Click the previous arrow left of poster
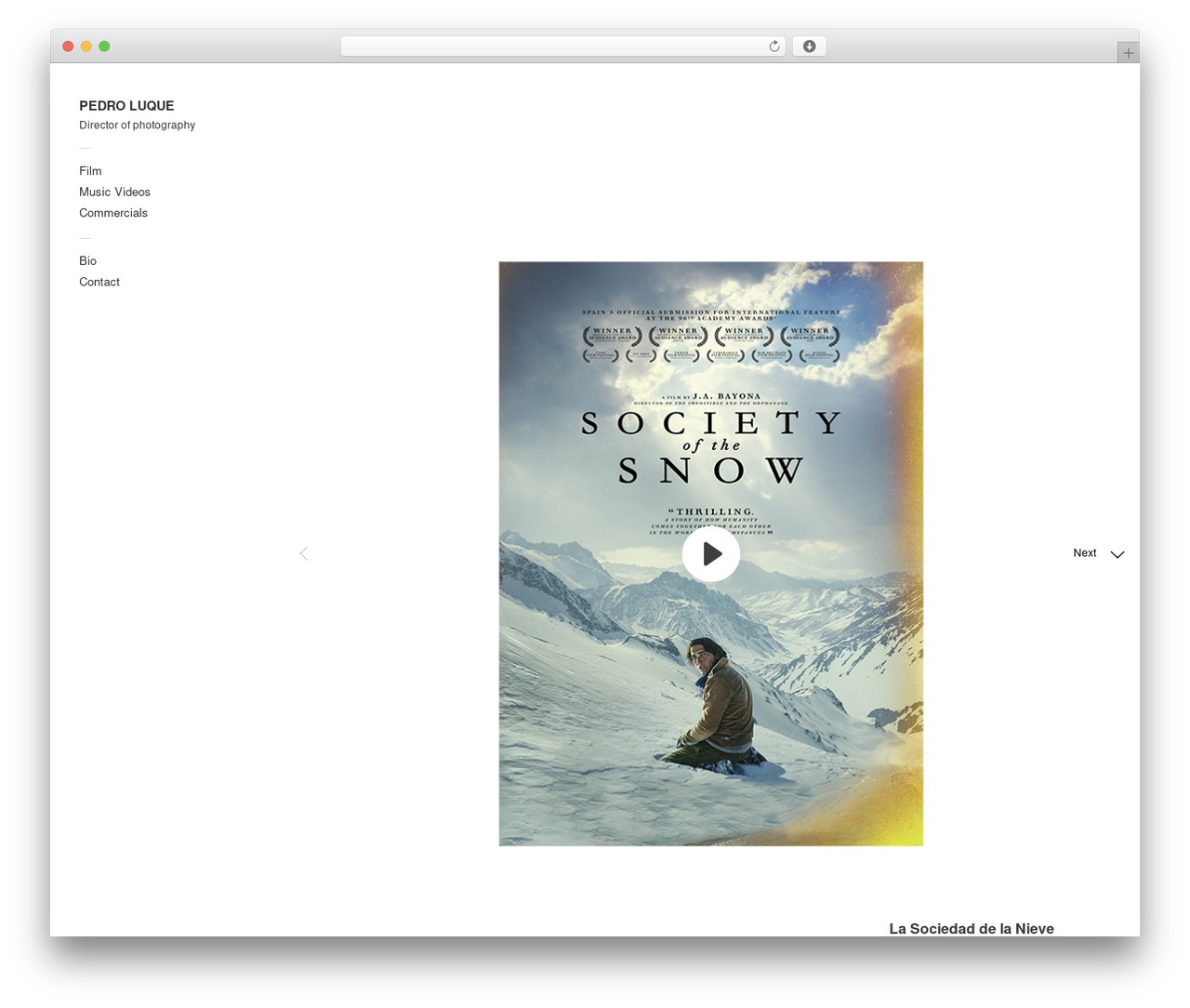1190x1008 pixels. [x=303, y=553]
